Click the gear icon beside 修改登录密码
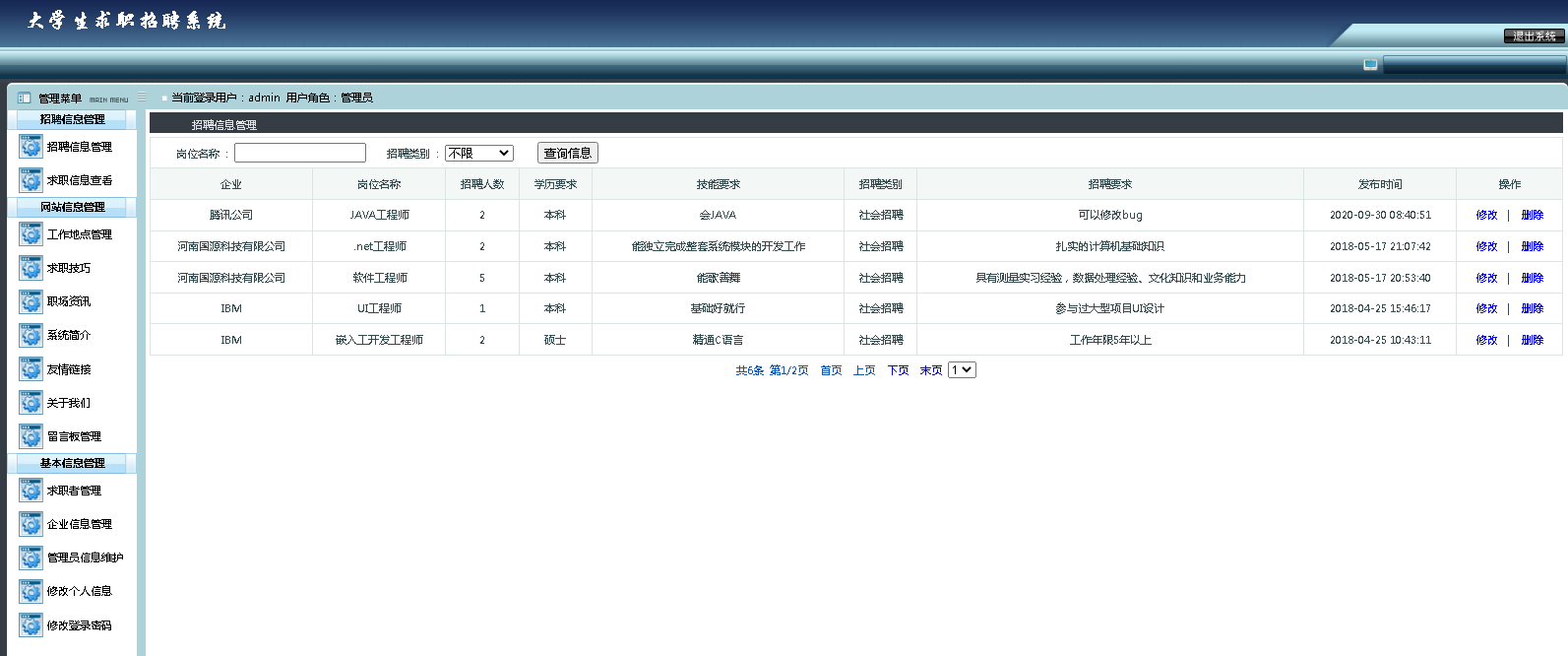The width and height of the screenshot is (1568, 656). [31, 625]
